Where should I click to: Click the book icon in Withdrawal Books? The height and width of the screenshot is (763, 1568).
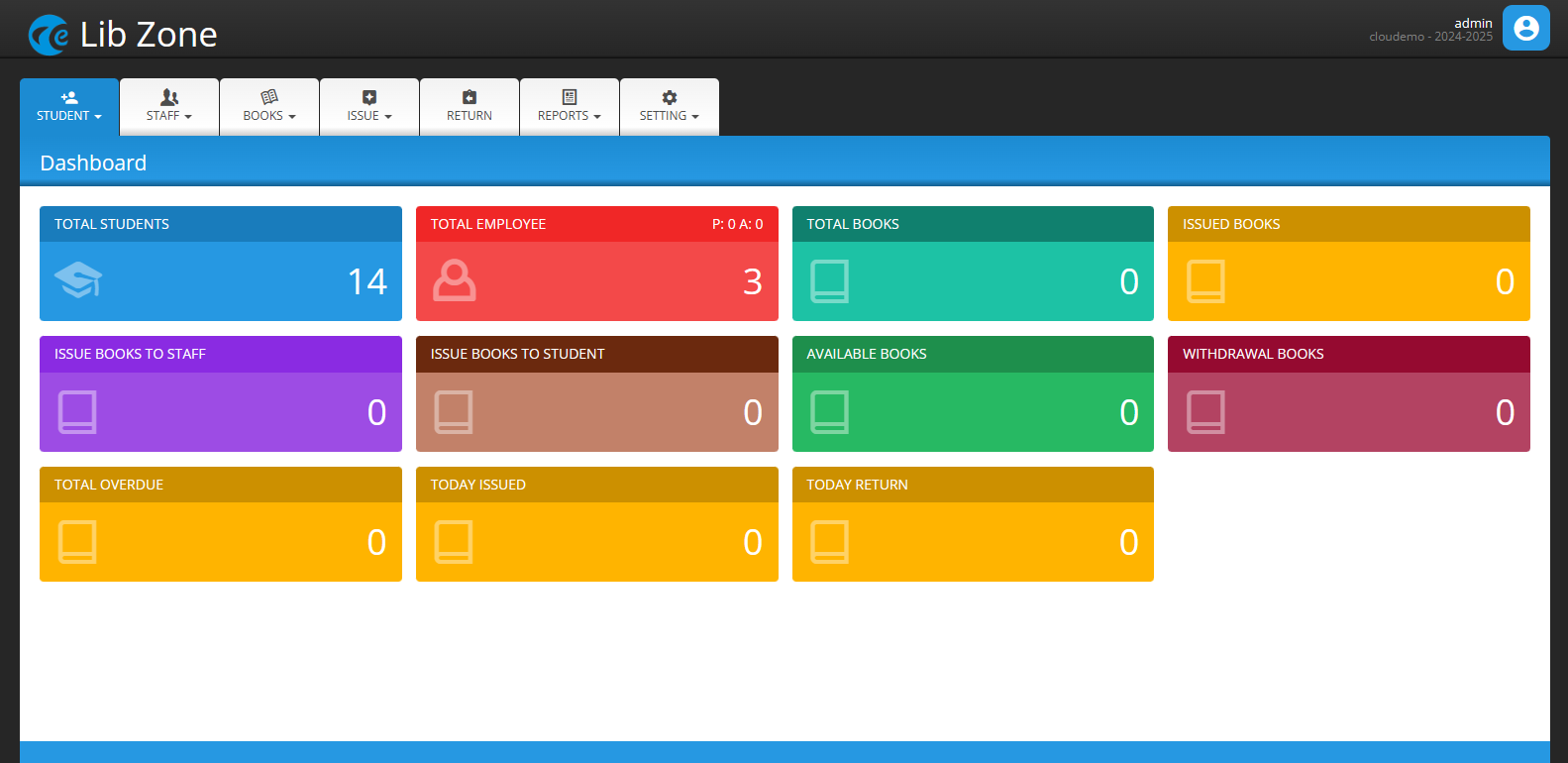(1205, 412)
